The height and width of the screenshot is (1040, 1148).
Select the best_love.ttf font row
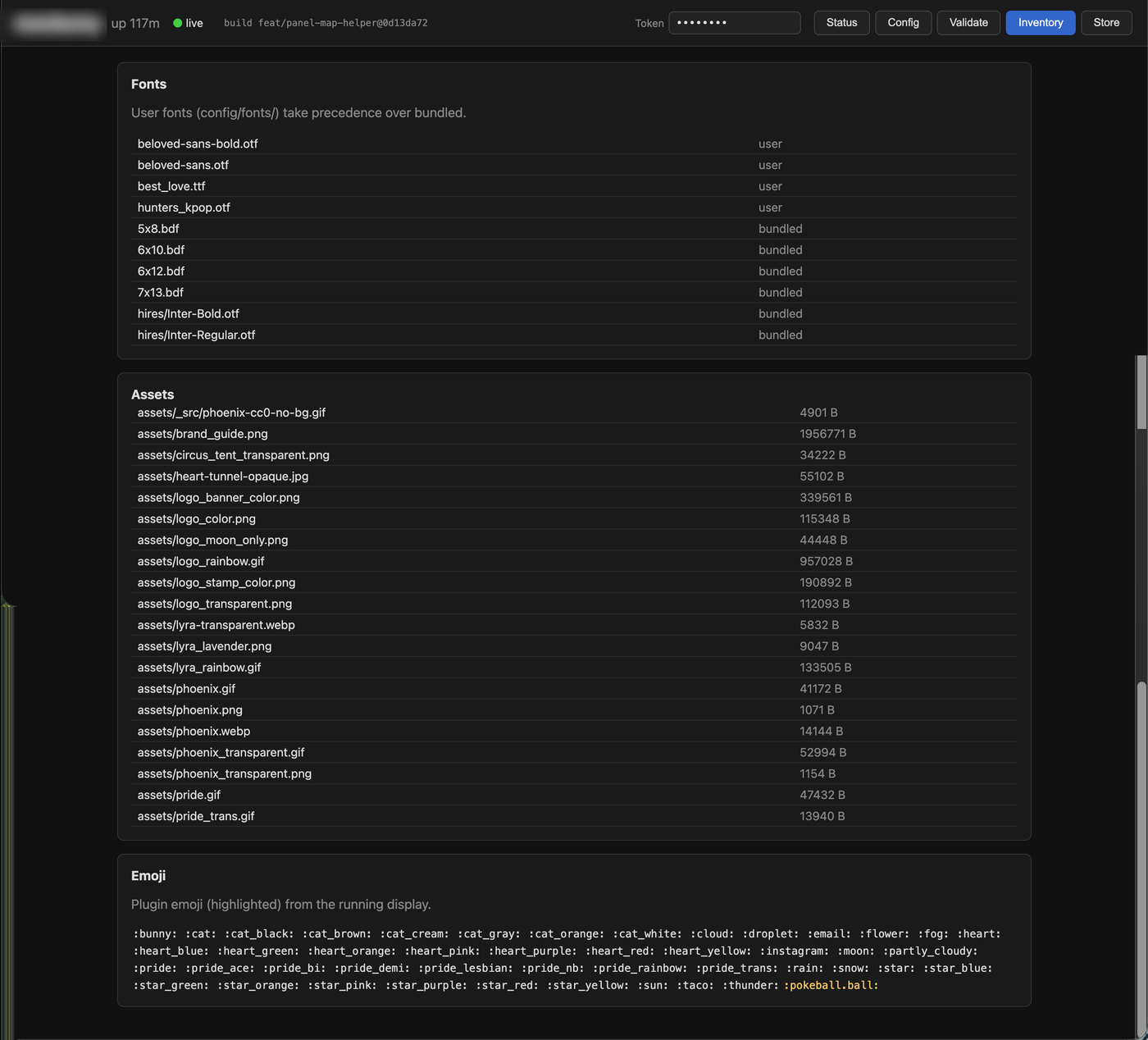[x=574, y=186]
